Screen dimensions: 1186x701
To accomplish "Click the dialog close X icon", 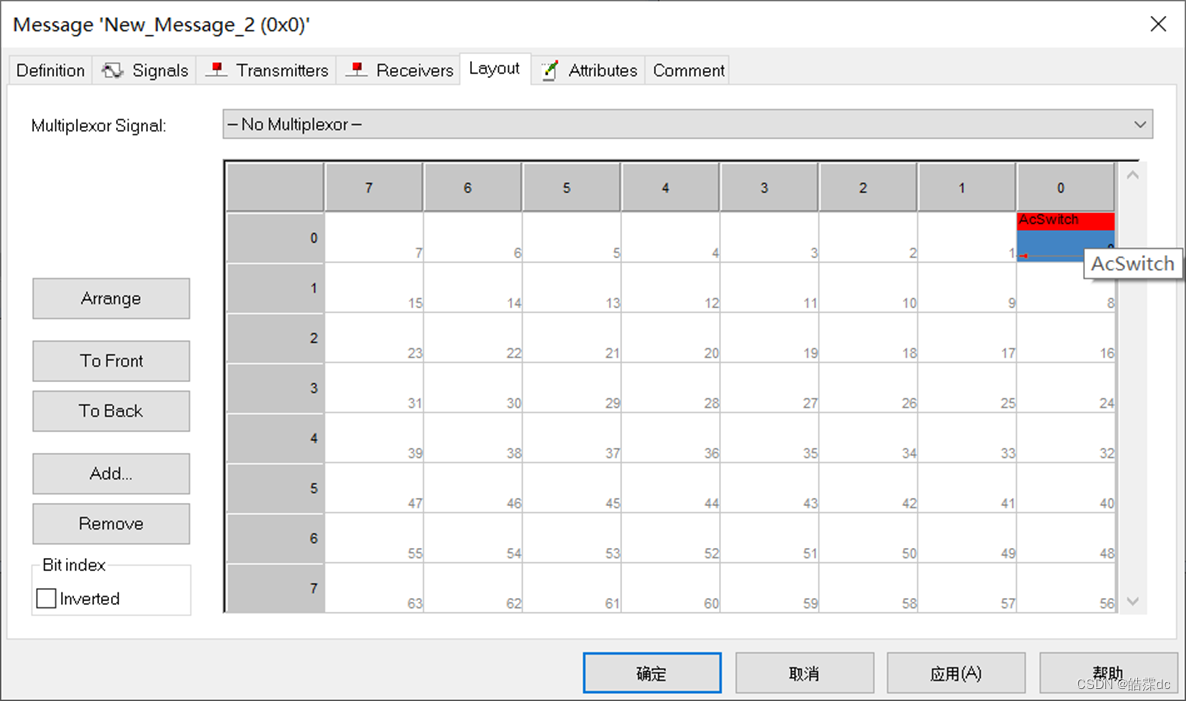I will 1158,24.
